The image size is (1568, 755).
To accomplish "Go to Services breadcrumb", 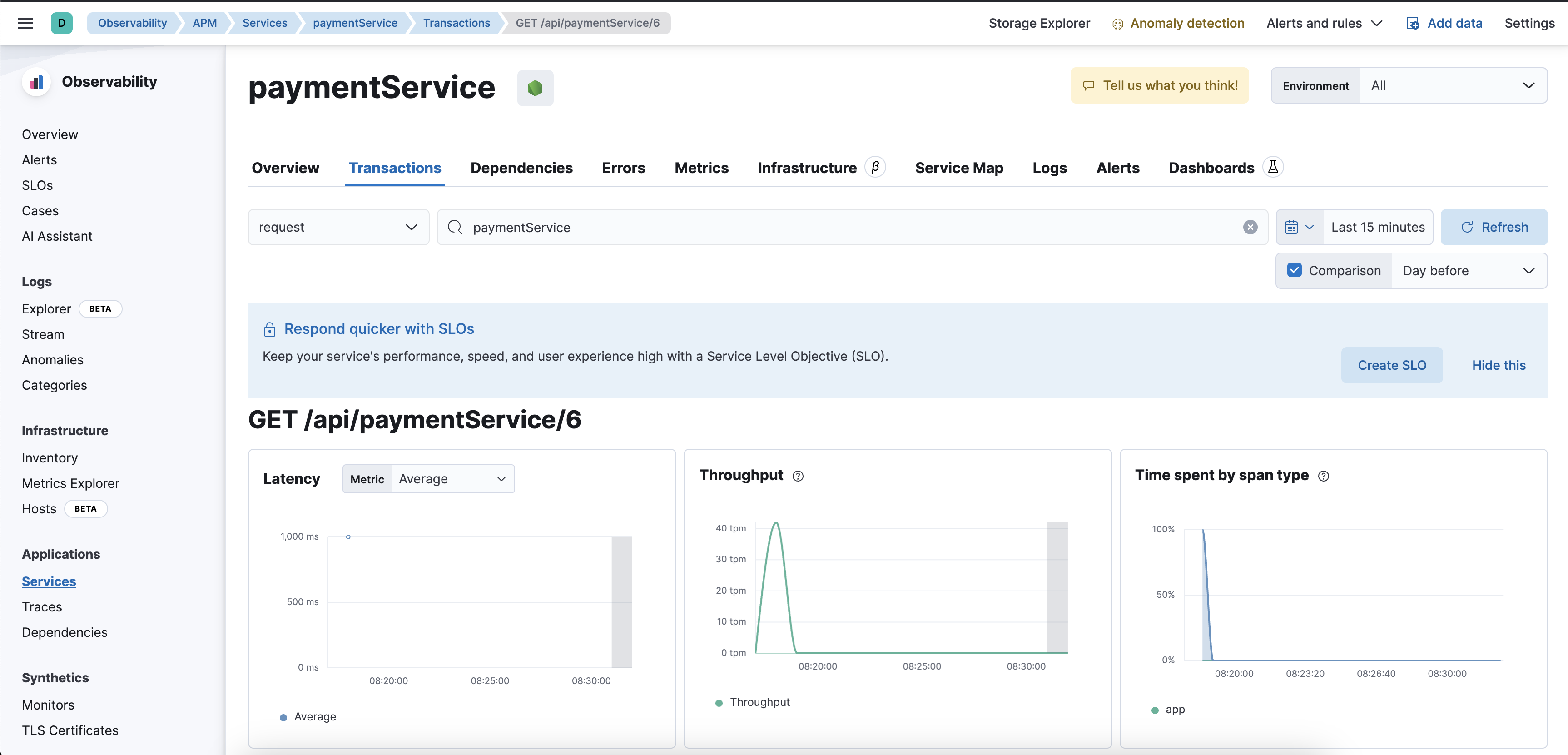I will tap(264, 23).
